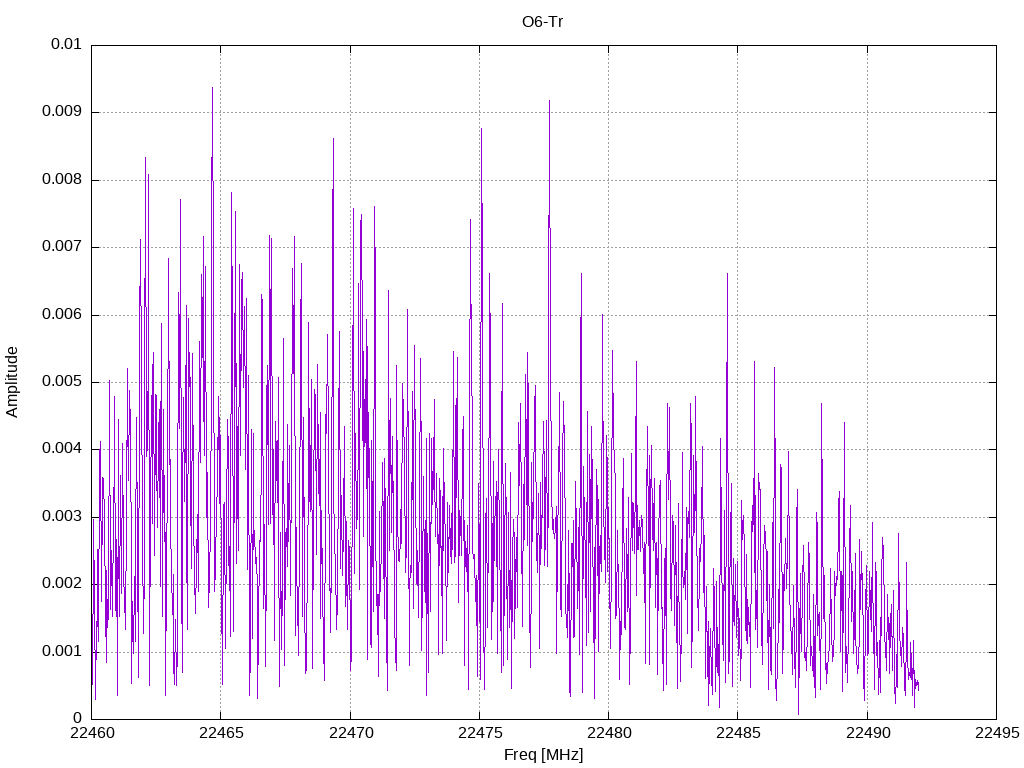Click the 22475 x-axis tick label
1024x768 pixels.
pos(480,733)
